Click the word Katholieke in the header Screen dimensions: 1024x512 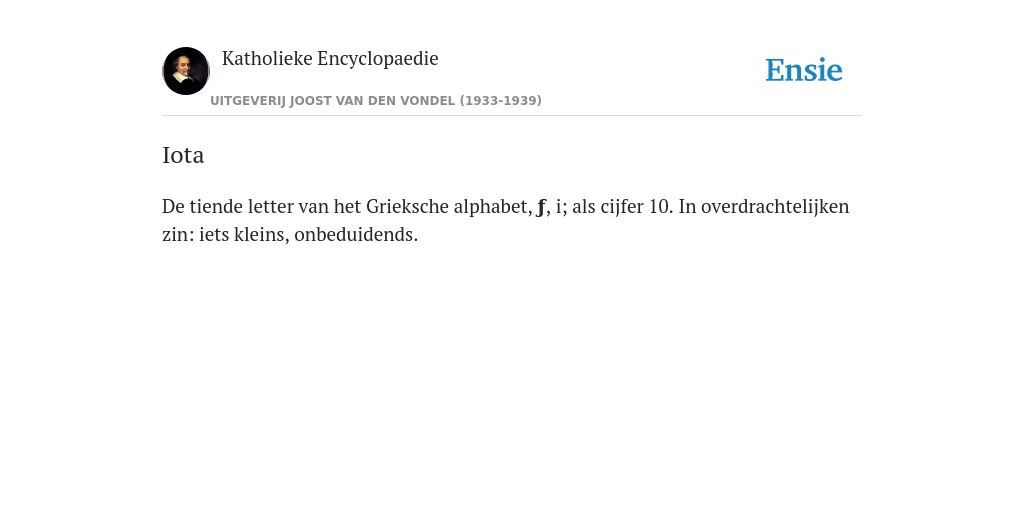[x=267, y=58]
